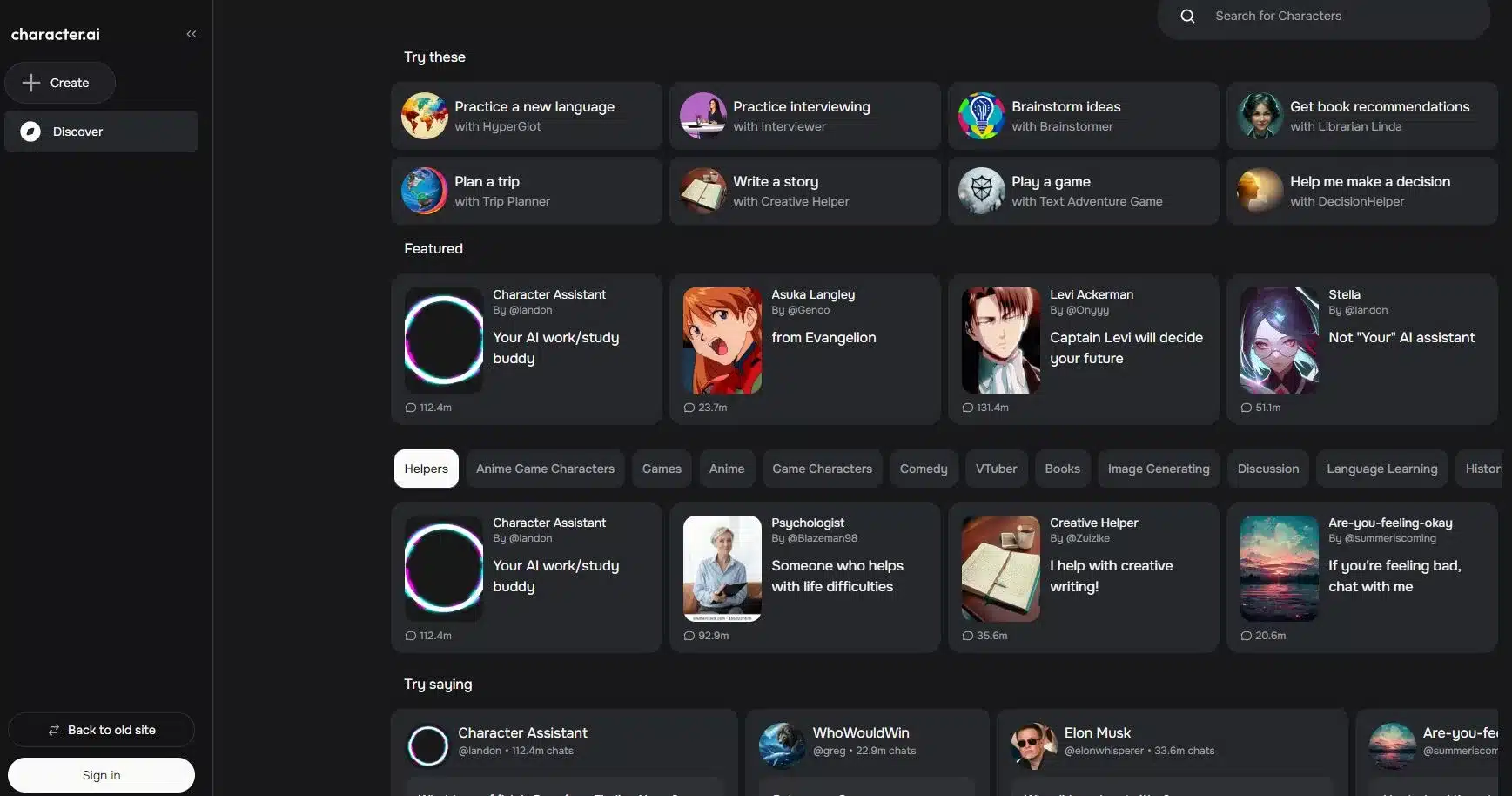The width and height of the screenshot is (1512, 796).
Task: Click the Interviewer avatar
Action: pos(703,116)
